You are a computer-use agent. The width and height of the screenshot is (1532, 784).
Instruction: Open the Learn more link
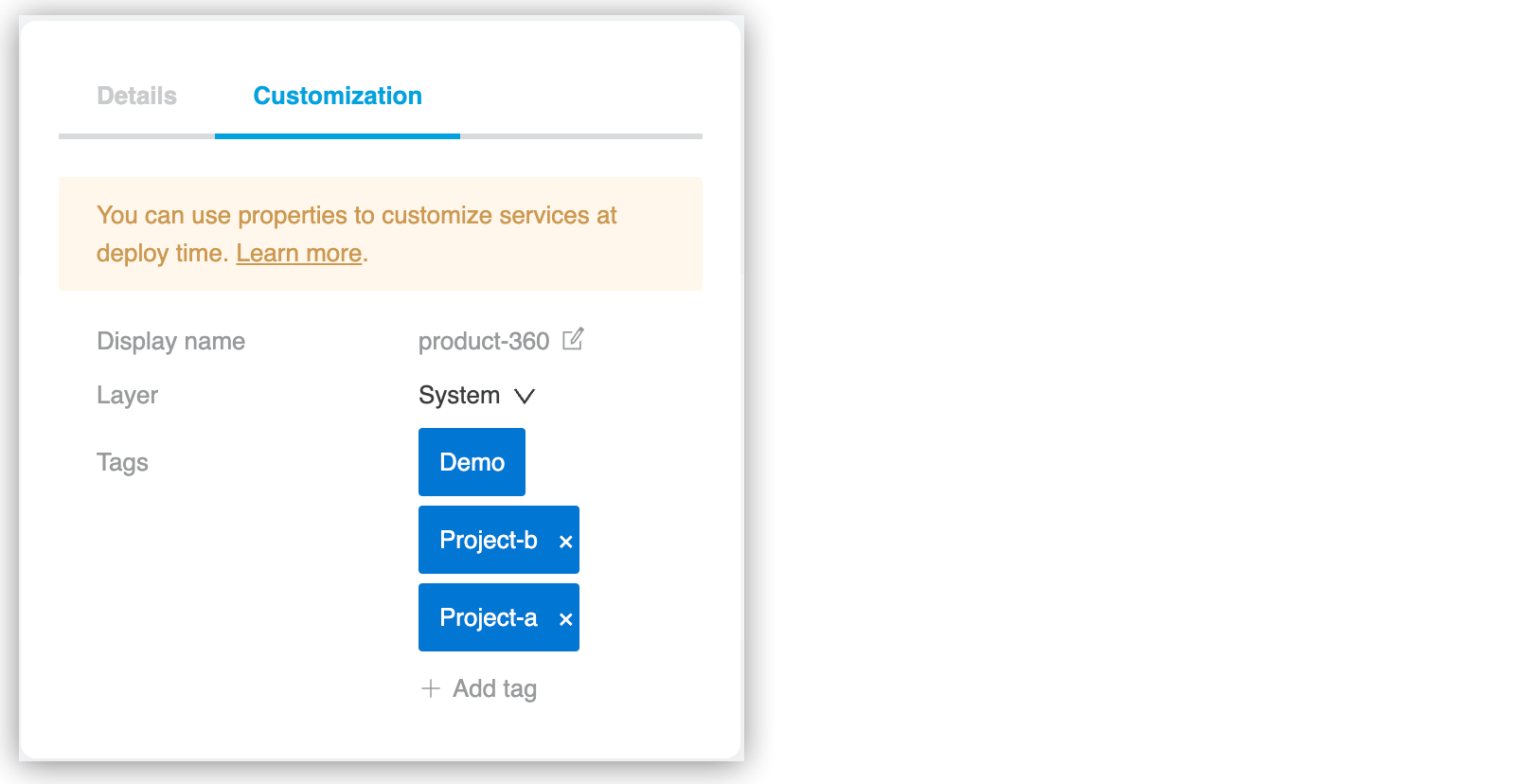(298, 253)
